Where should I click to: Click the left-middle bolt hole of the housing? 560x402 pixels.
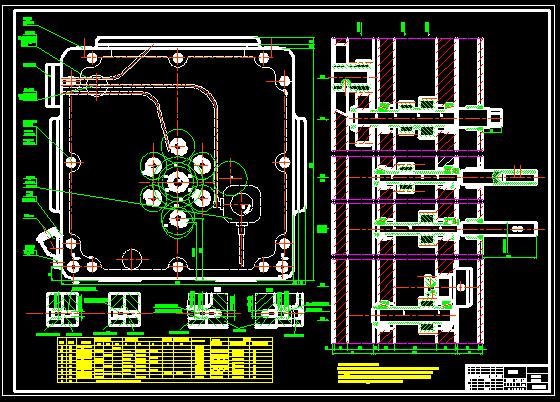pos(72,162)
